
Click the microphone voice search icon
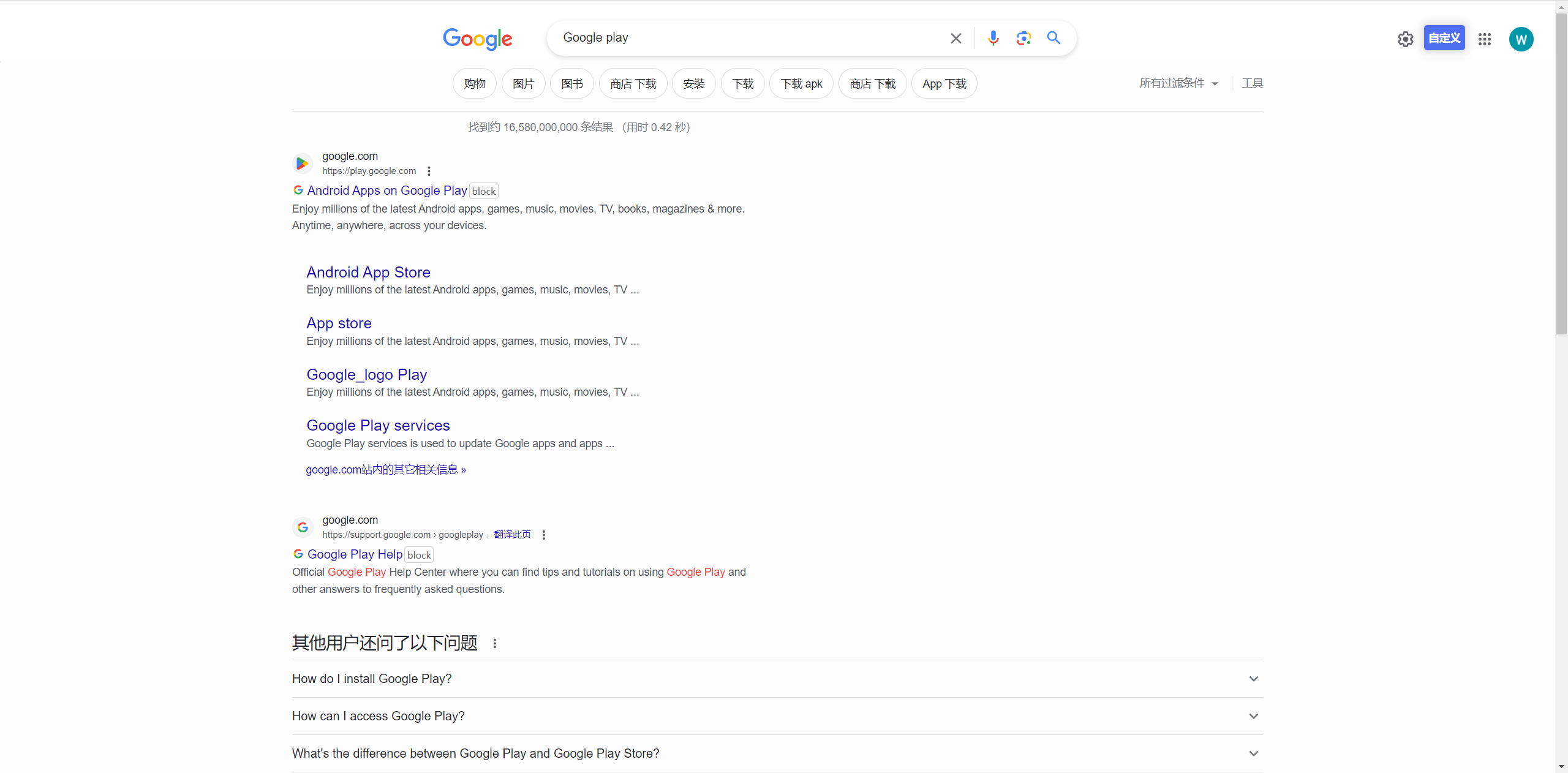[x=993, y=38]
